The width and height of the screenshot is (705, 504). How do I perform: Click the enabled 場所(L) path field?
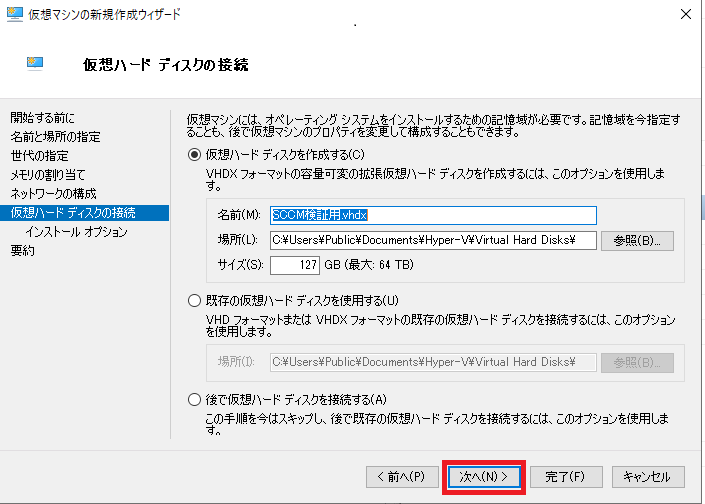(433, 241)
